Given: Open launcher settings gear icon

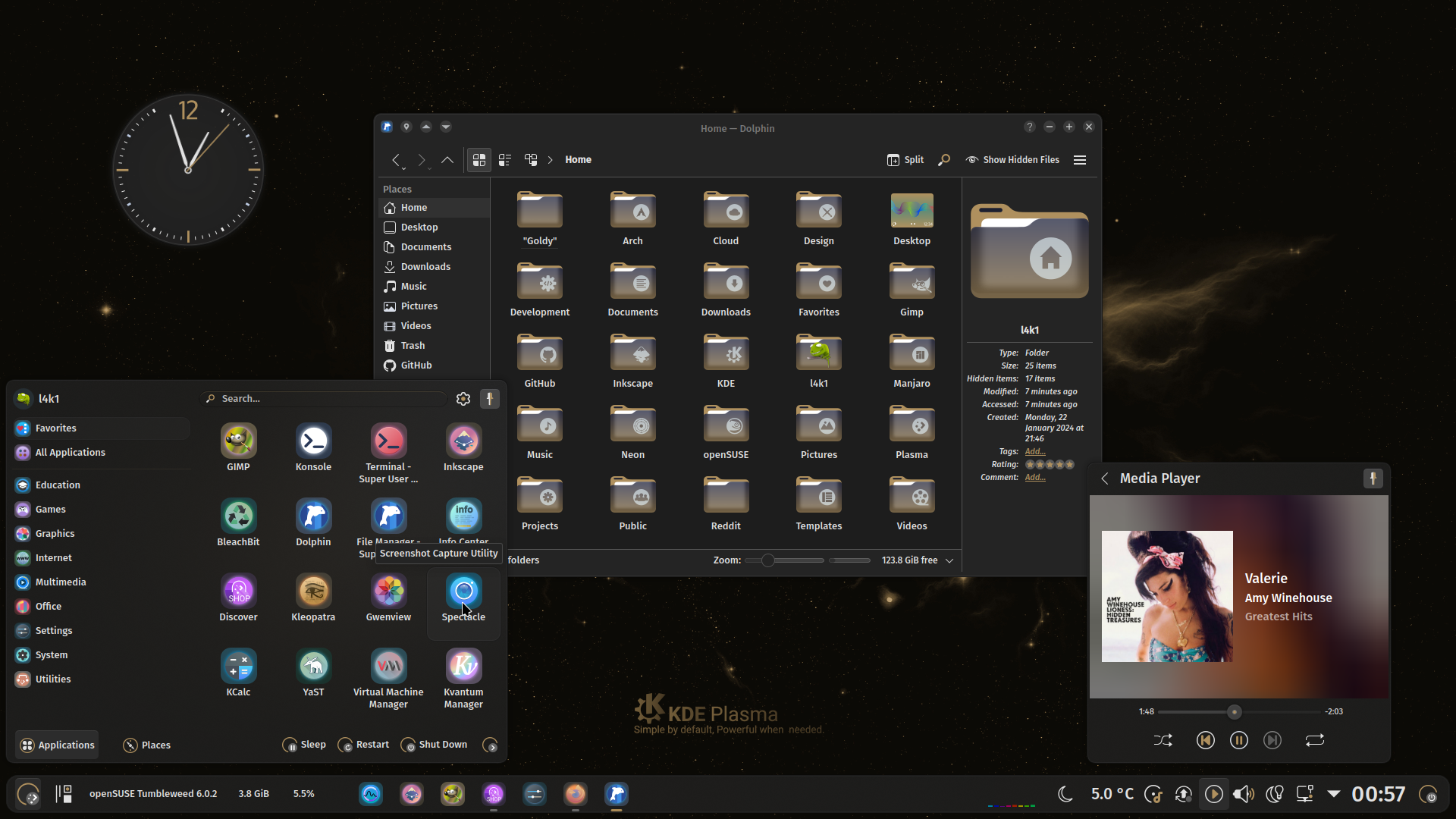Looking at the screenshot, I should (x=463, y=399).
